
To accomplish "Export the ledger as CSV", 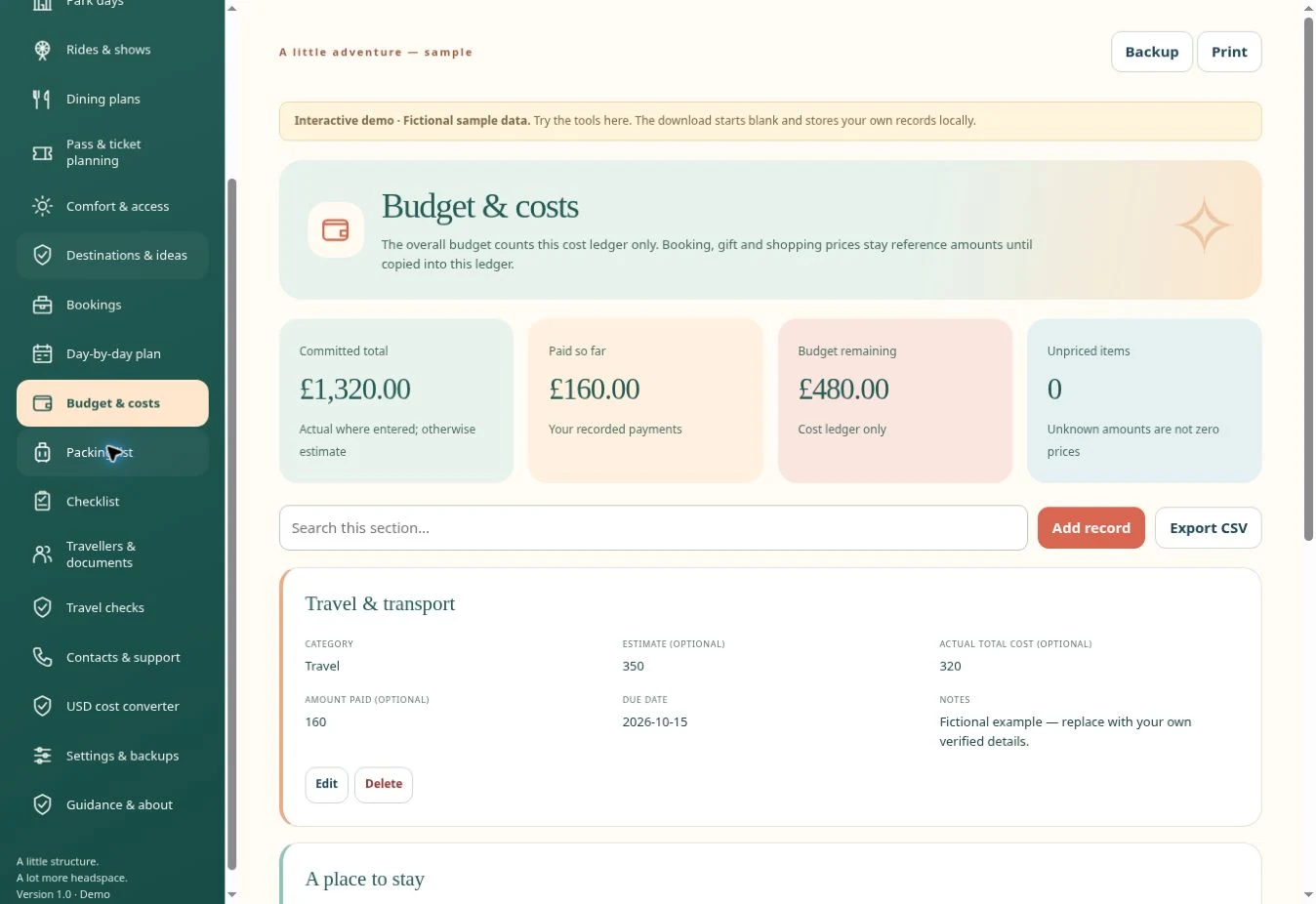I will [1209, 528].
